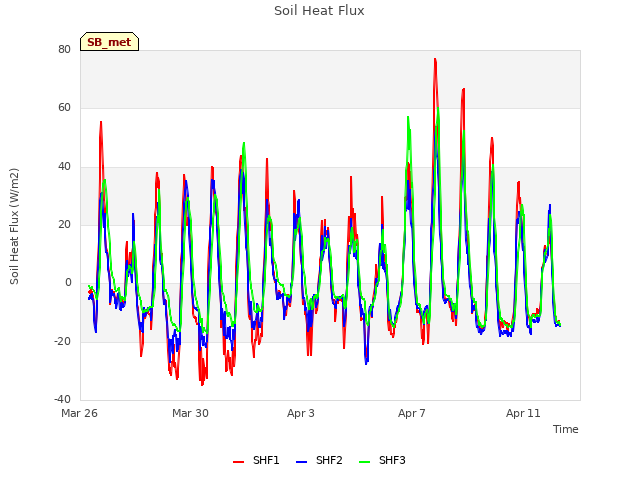This screenshot has width=640, height=480.
Task: Click the Apr 3 x-axis tick label
Action: pos(301,413)
